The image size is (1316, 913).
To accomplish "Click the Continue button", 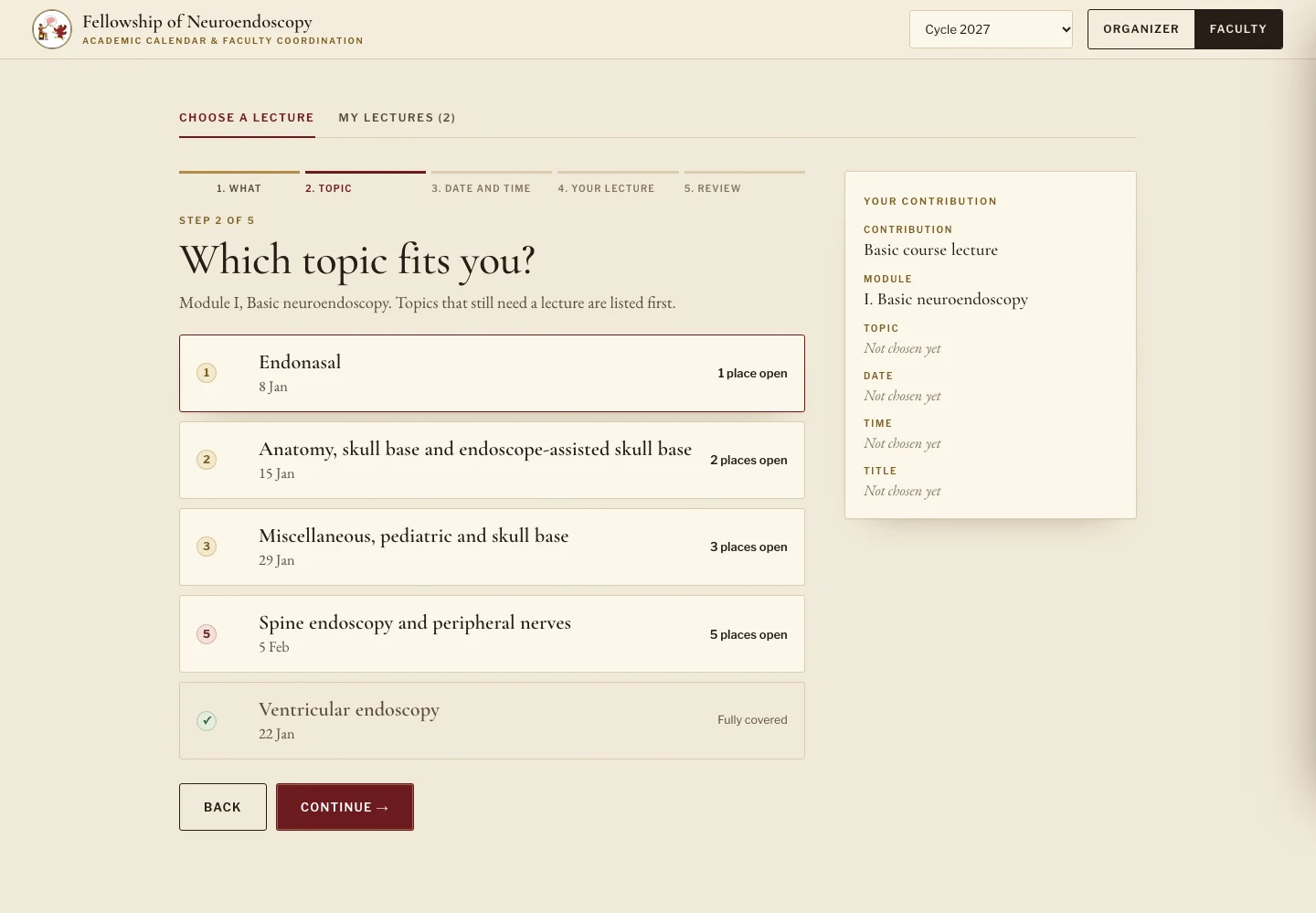I will tap(345, 807).
